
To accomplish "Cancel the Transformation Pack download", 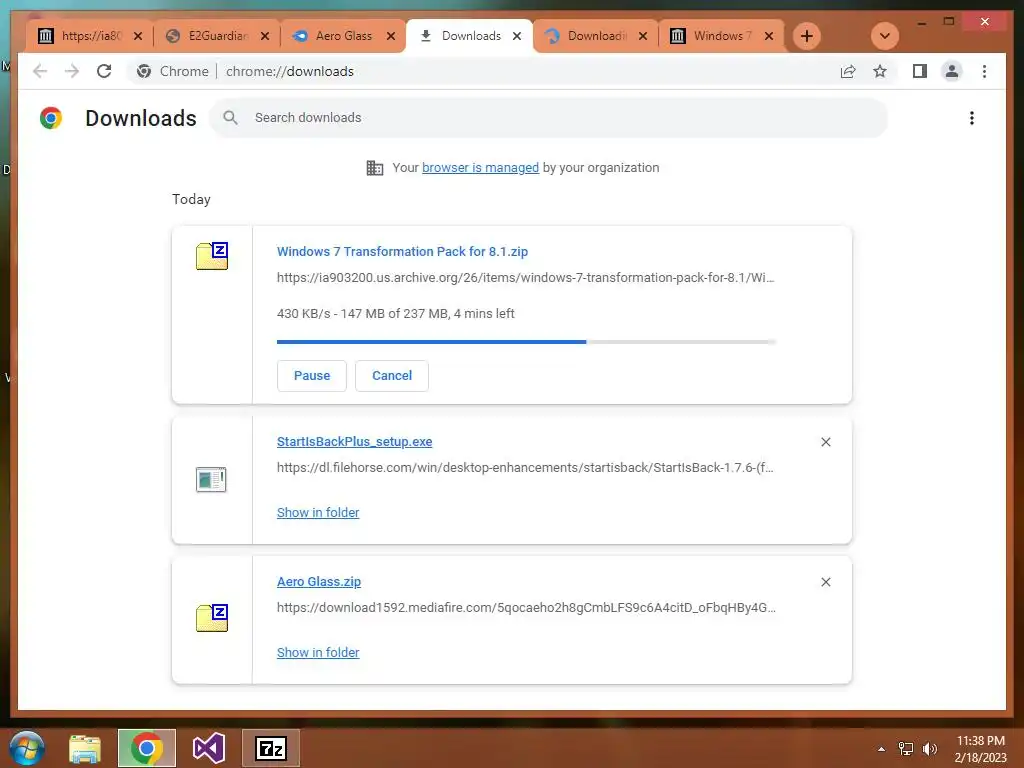I will (392, 376).
